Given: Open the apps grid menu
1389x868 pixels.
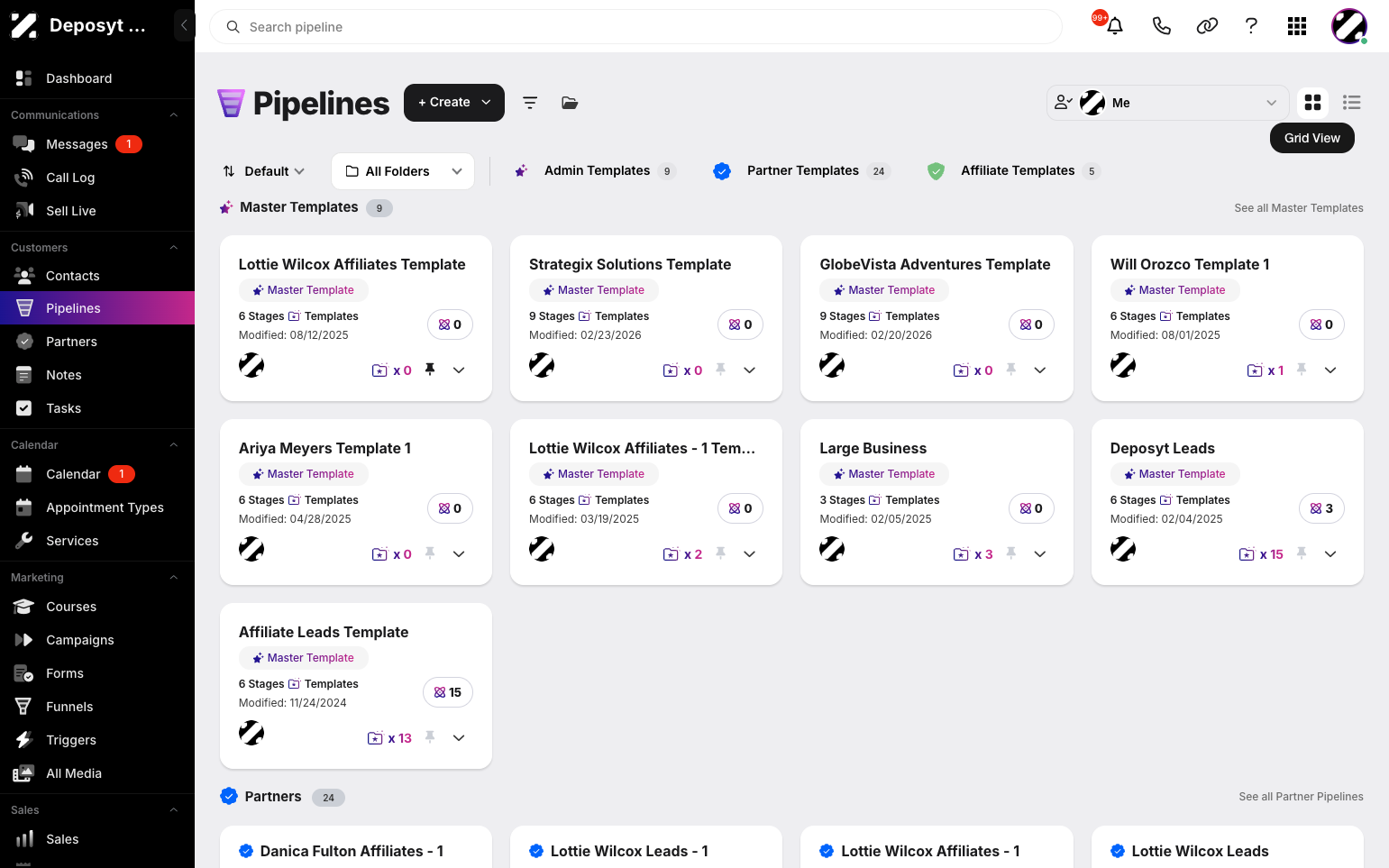Looking at the screenshot, I should click(x=1297, y=26).
